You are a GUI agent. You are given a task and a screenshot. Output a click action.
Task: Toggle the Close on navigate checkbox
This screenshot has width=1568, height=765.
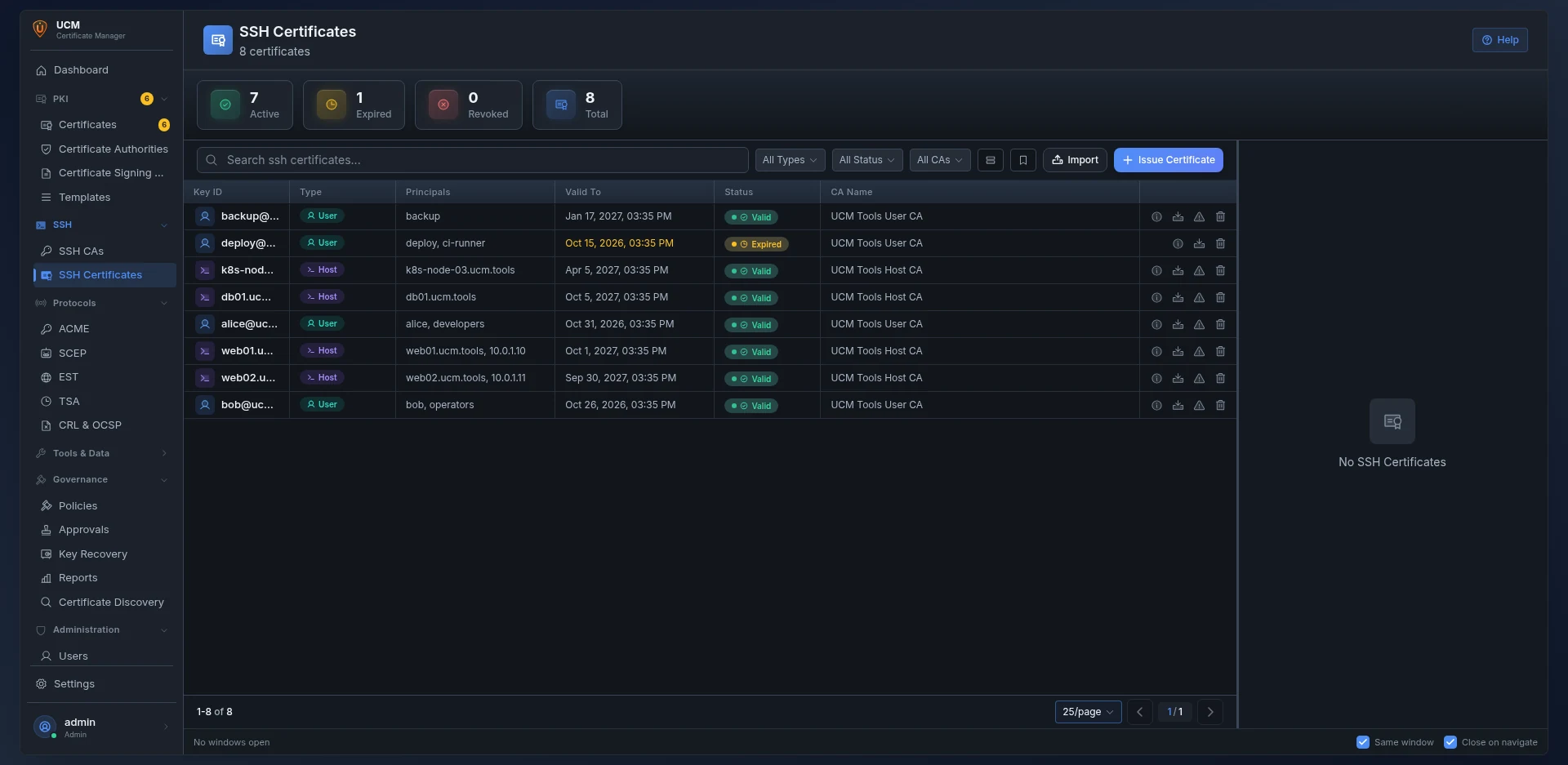[x=1450, y=742]
